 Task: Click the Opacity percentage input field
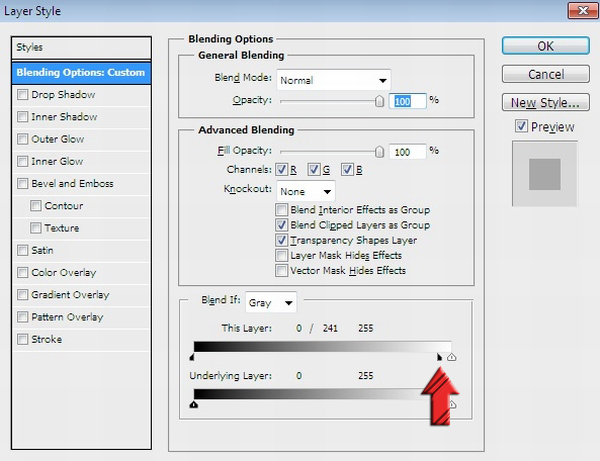[x=408, y=101]
